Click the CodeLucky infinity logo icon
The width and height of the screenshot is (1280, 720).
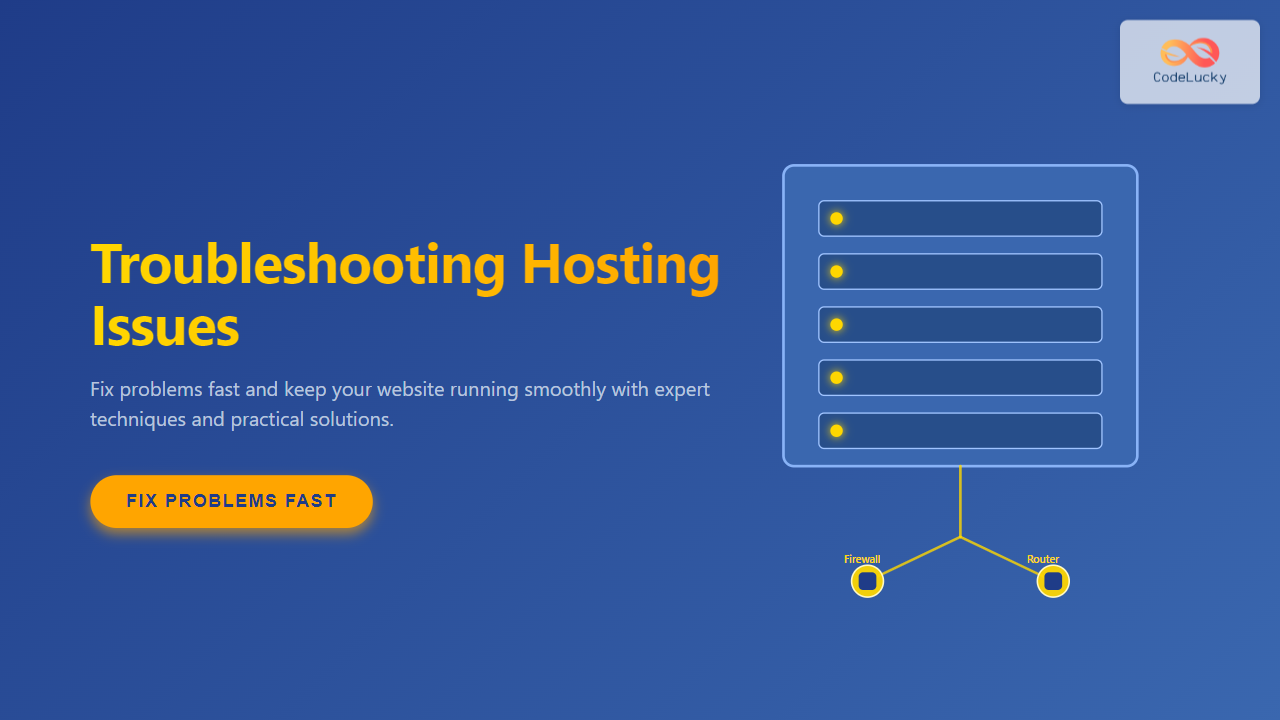coord(1189,52)
